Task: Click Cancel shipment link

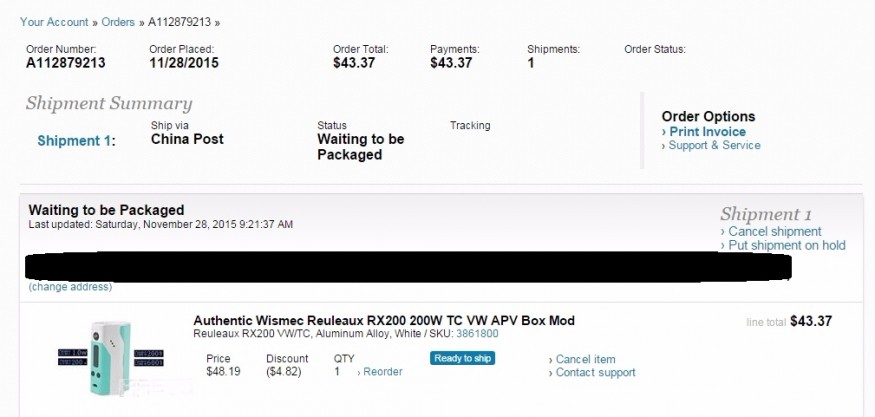Action: (775, 232)
